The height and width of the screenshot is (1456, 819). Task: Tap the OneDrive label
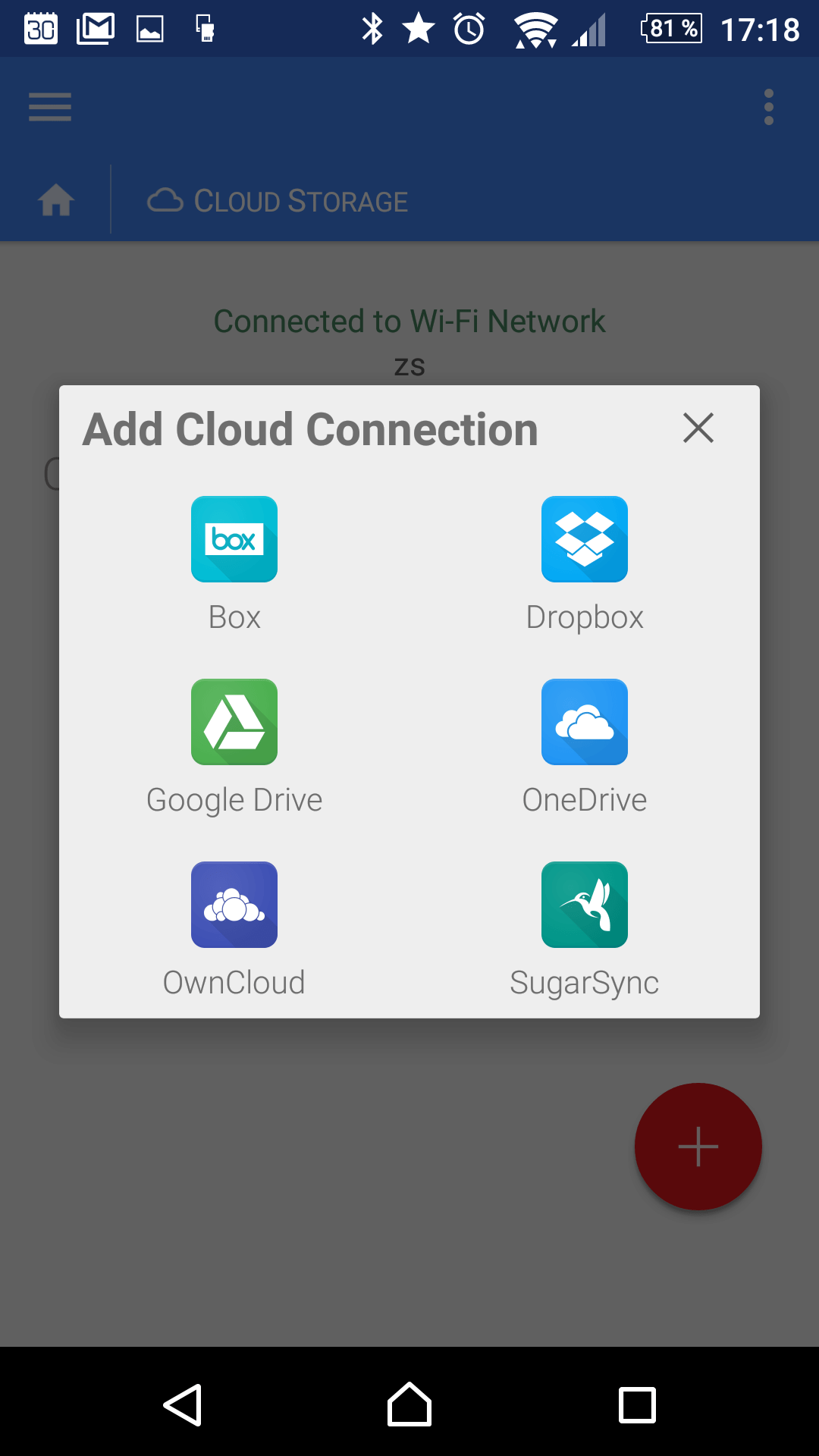[585, 800]
